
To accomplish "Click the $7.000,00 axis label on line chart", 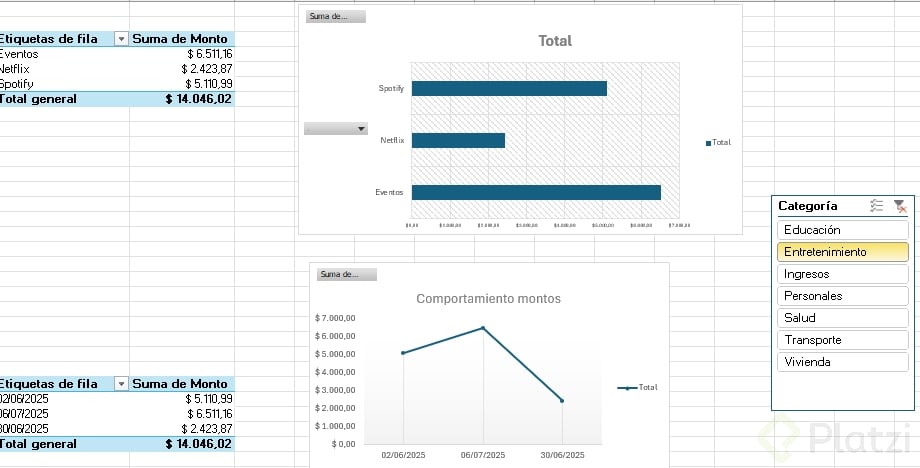I will tap(335, 318).
